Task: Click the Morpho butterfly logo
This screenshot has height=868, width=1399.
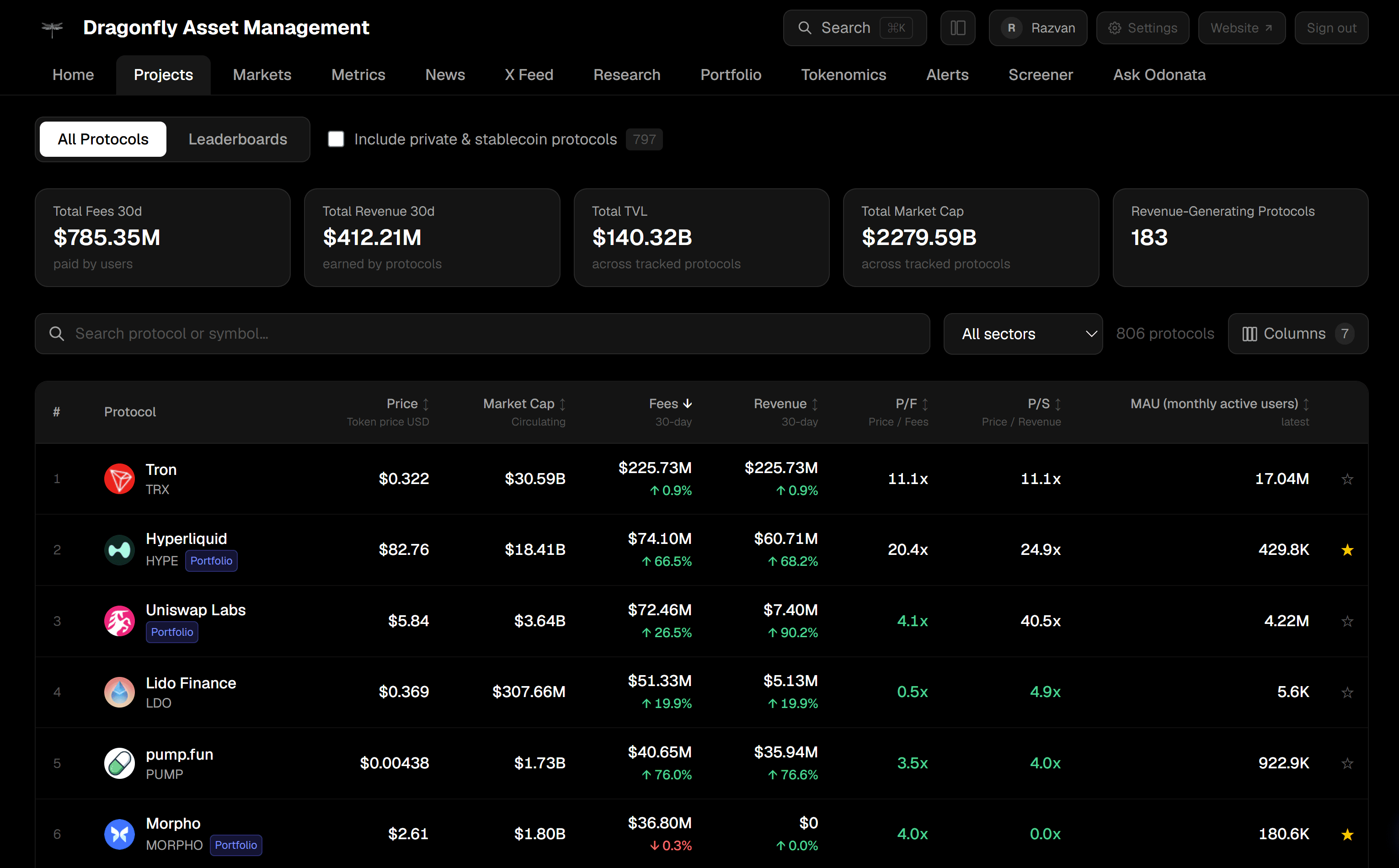Action: 119,834
